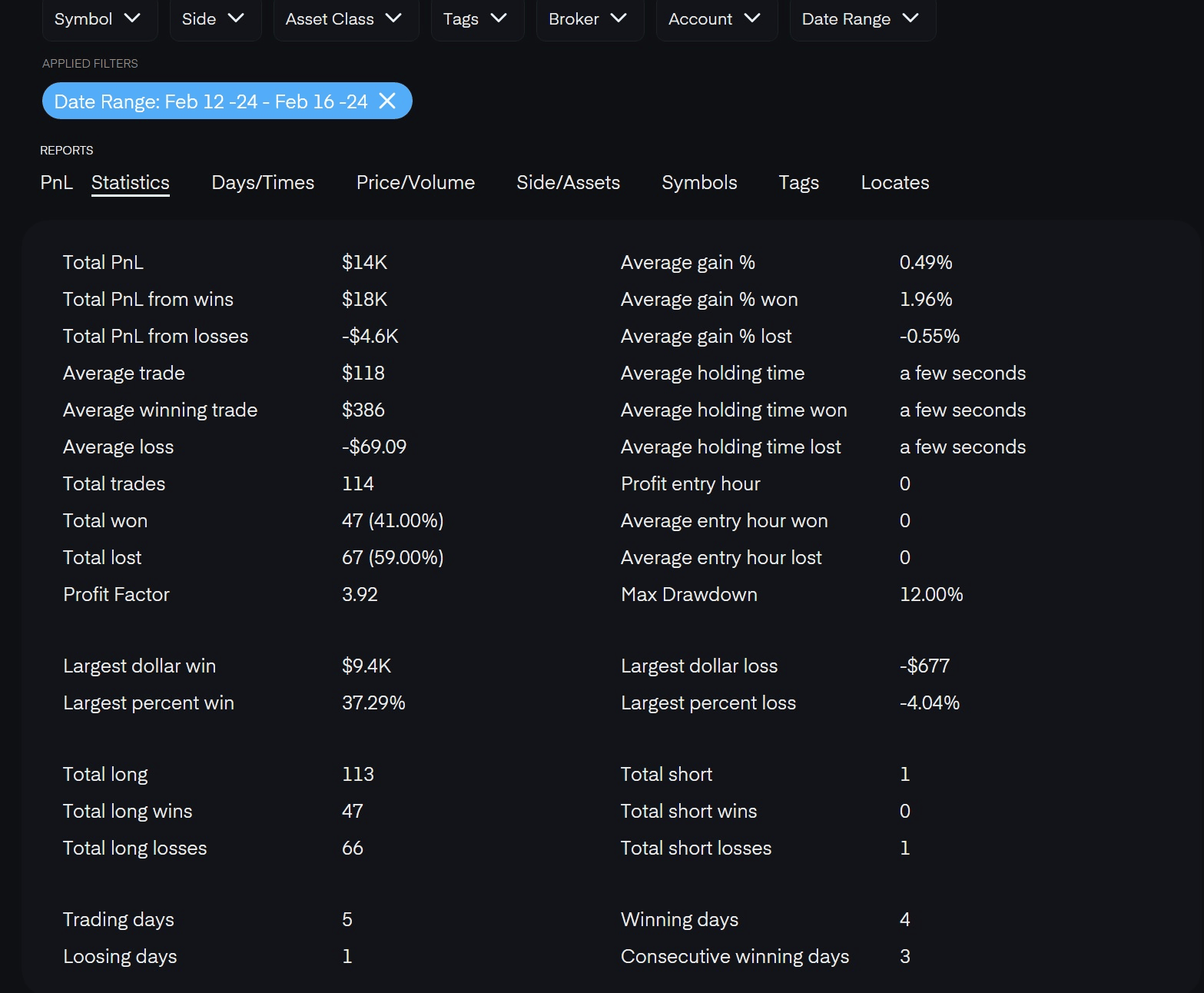The width and height of the screenshot is (1204, 993).
Task: Click the Profit Factor value 3.92
Action: [x=360, y=594]
